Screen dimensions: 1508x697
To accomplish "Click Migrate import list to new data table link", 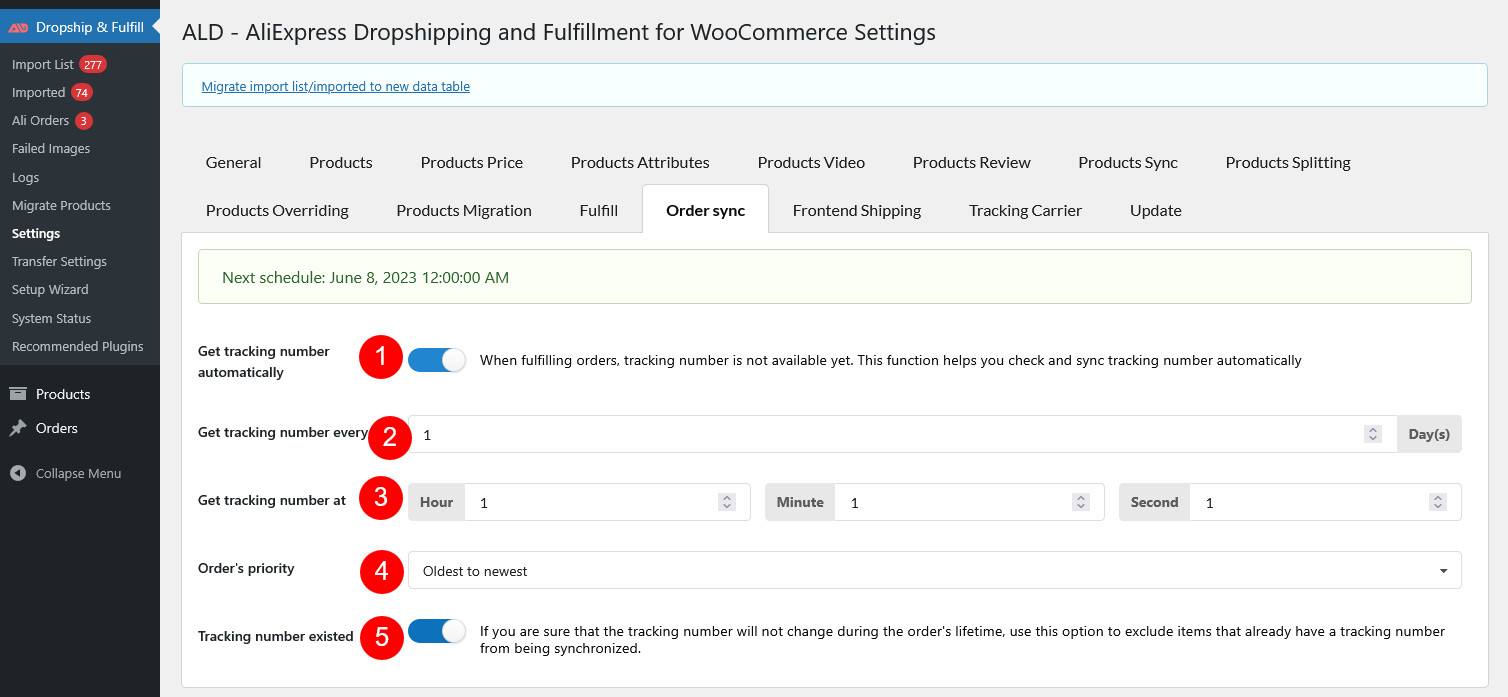I will (x=336, y=87).
